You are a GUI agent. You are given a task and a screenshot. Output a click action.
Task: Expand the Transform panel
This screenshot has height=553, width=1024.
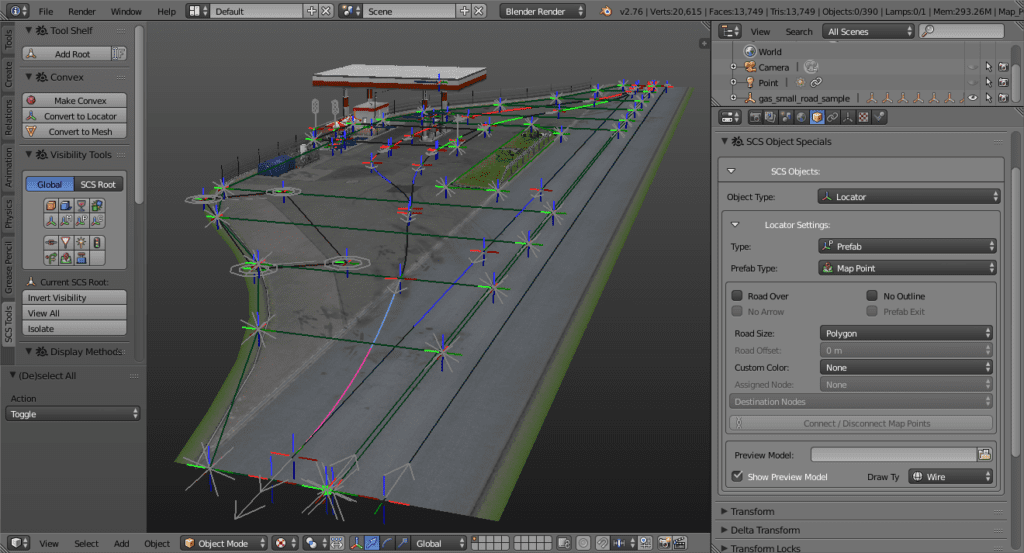pyautogui.click(x=753, y=511)
